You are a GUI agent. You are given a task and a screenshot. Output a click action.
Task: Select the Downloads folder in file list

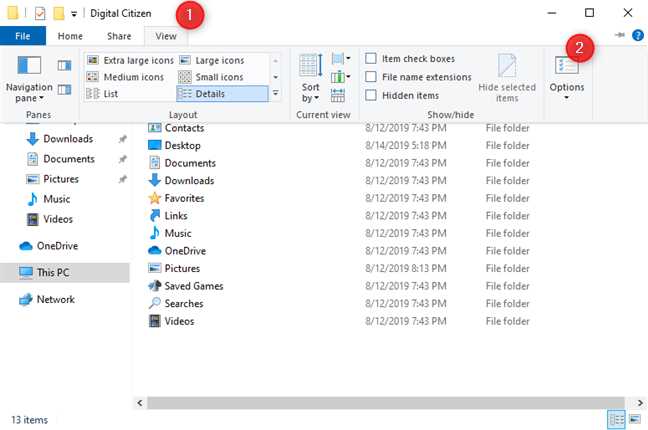click(181, 181)
